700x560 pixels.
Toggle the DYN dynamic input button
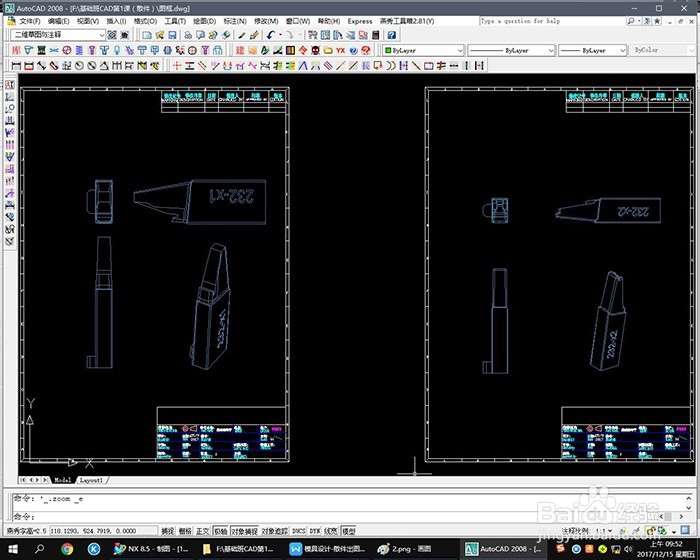coord(315,531)
